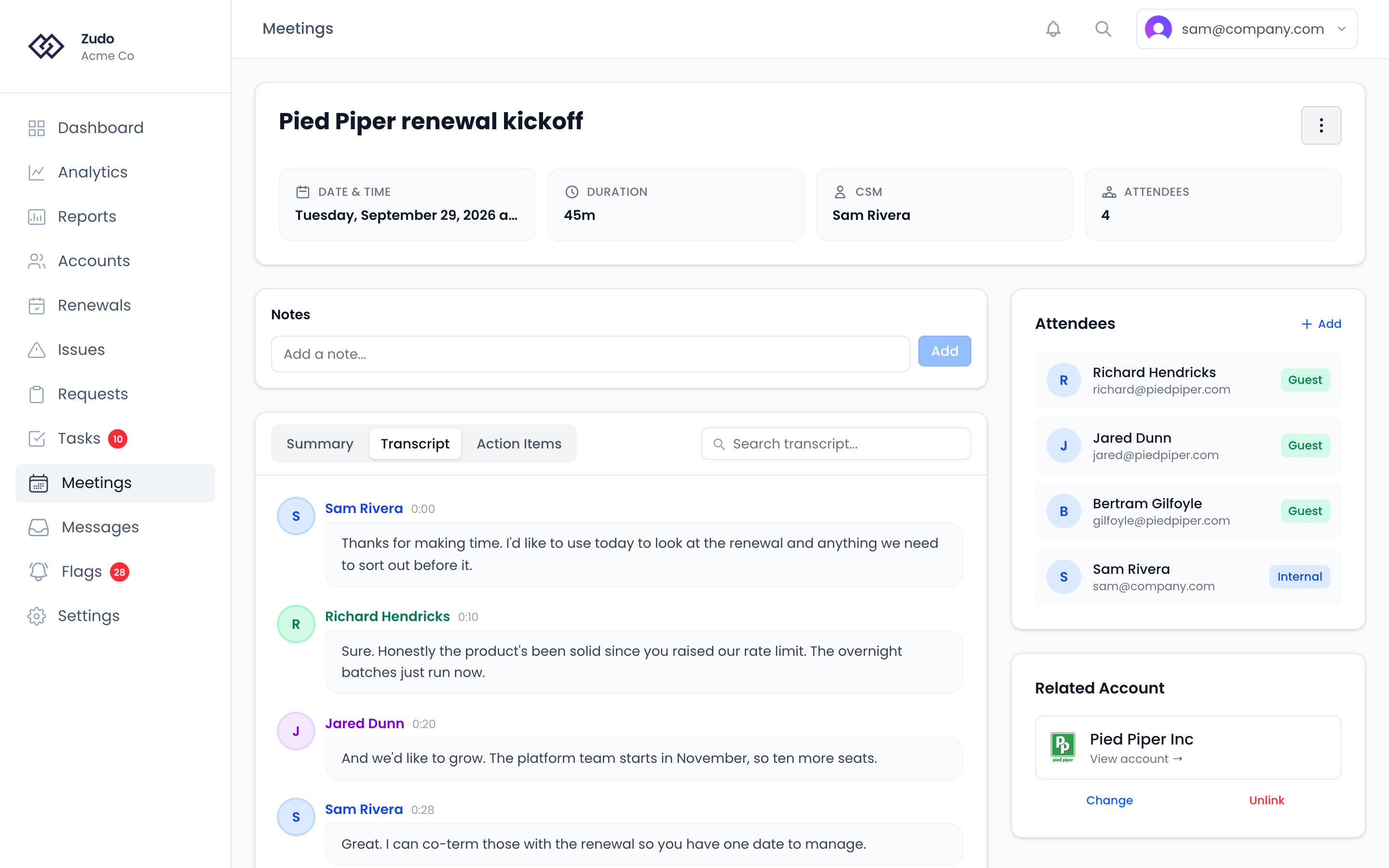Click the Guest badge for Richard Hendricks

1305,380
